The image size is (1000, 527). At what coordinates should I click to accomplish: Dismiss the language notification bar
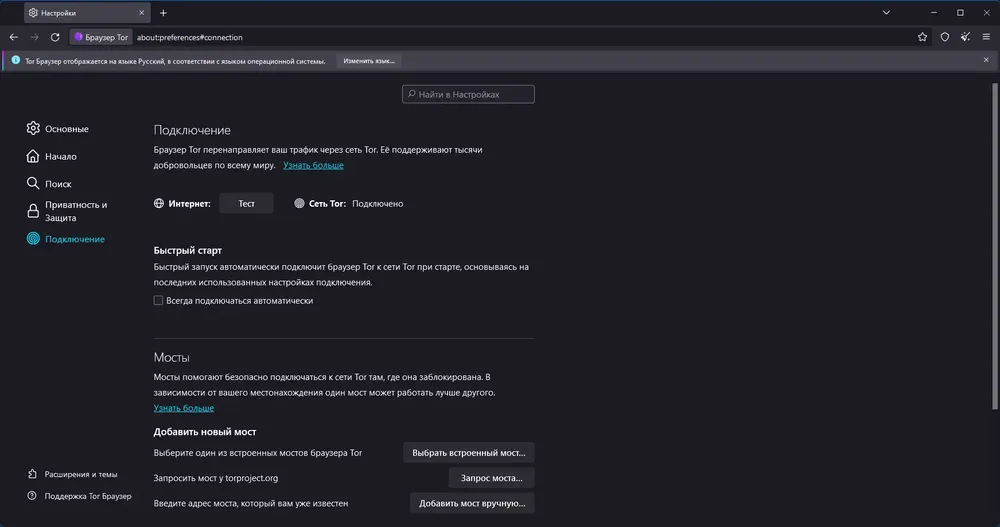click(x=986, y=60)
